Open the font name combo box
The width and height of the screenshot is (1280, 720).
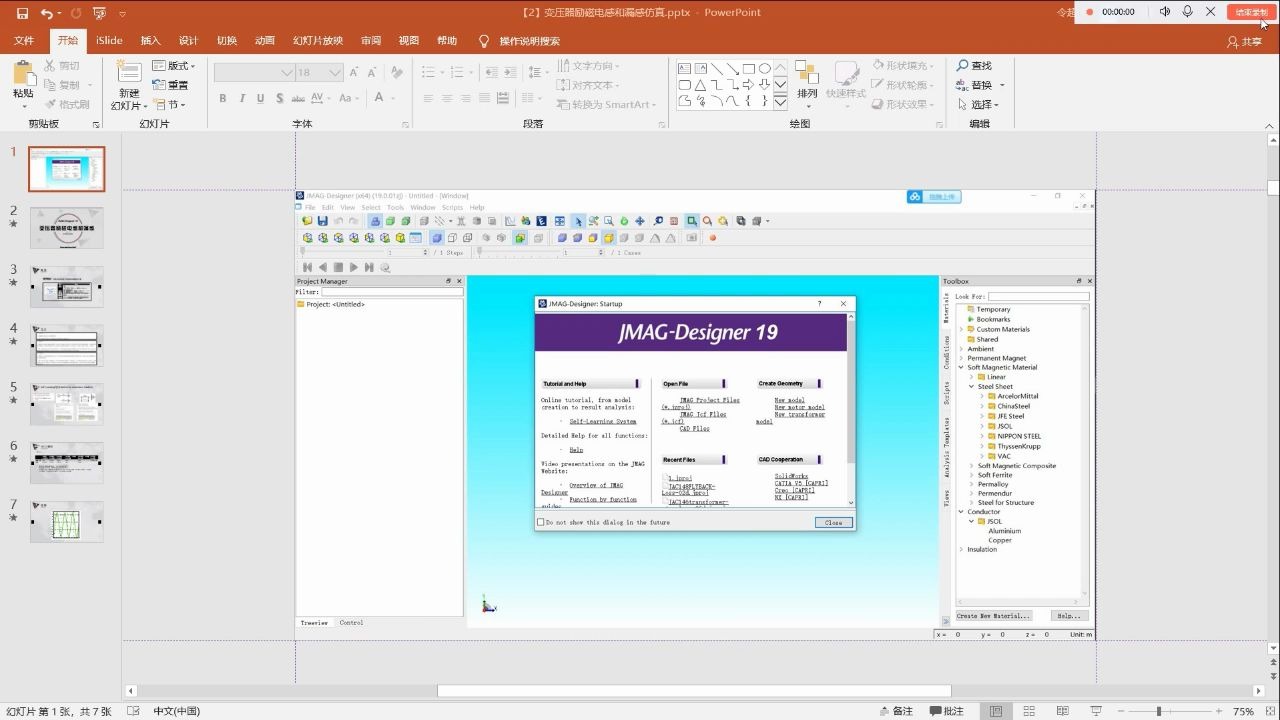tap(254, 72)
